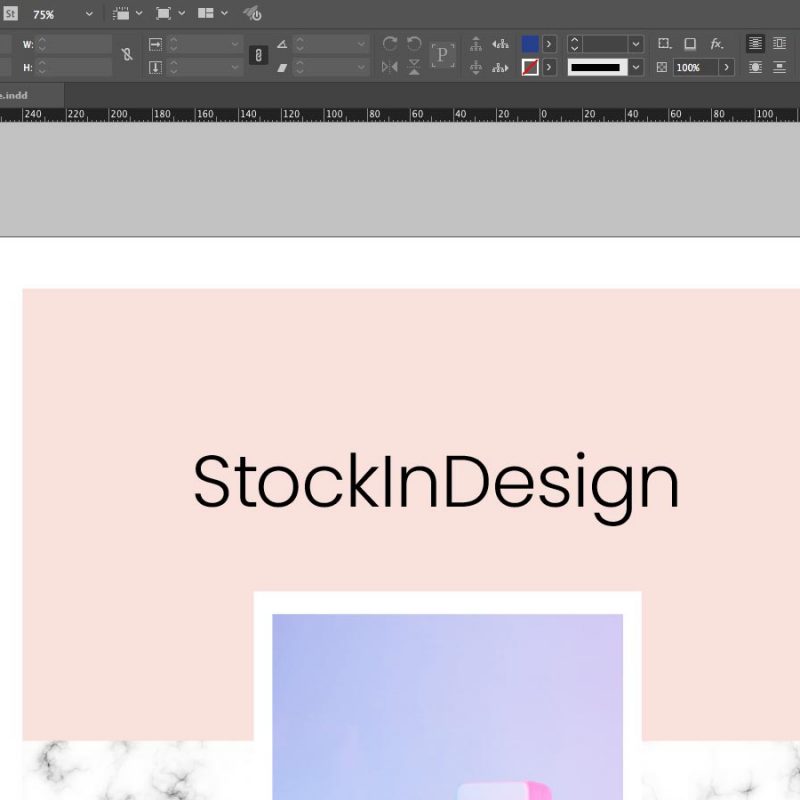Viewport: 800px width, 800px height.
Task: Open the fx effects menu
Action: (x=716, y=44)
